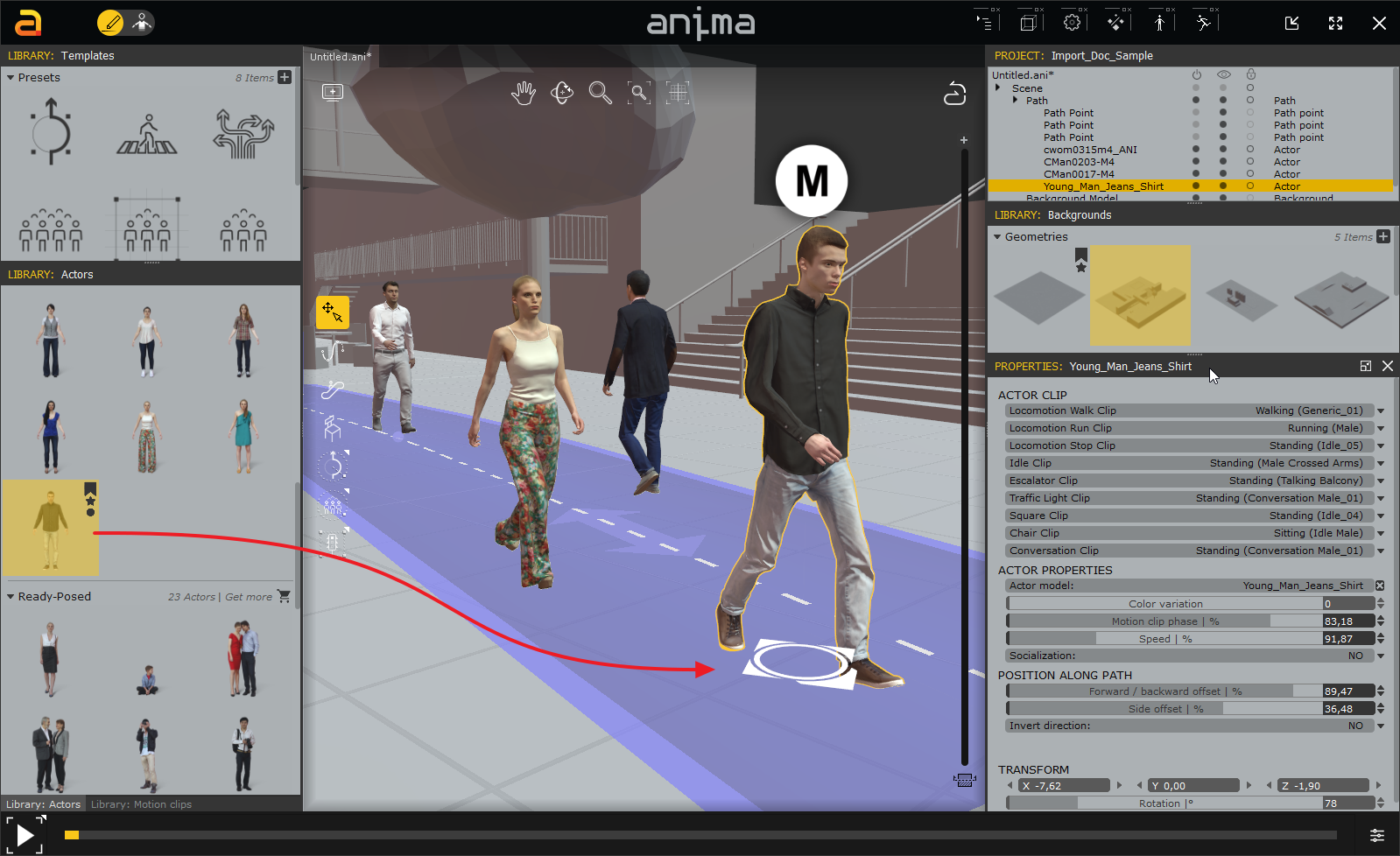The image size is (1400, 856).
Task: Select the orbit view tool
Action: [562, 92]
